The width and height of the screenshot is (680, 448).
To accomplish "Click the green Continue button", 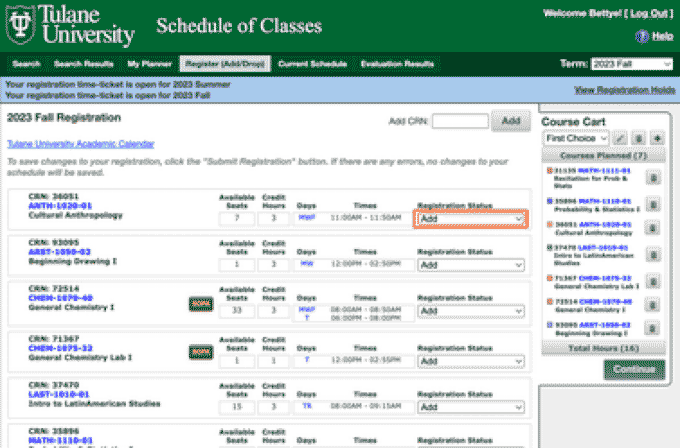I will point(634,370).
